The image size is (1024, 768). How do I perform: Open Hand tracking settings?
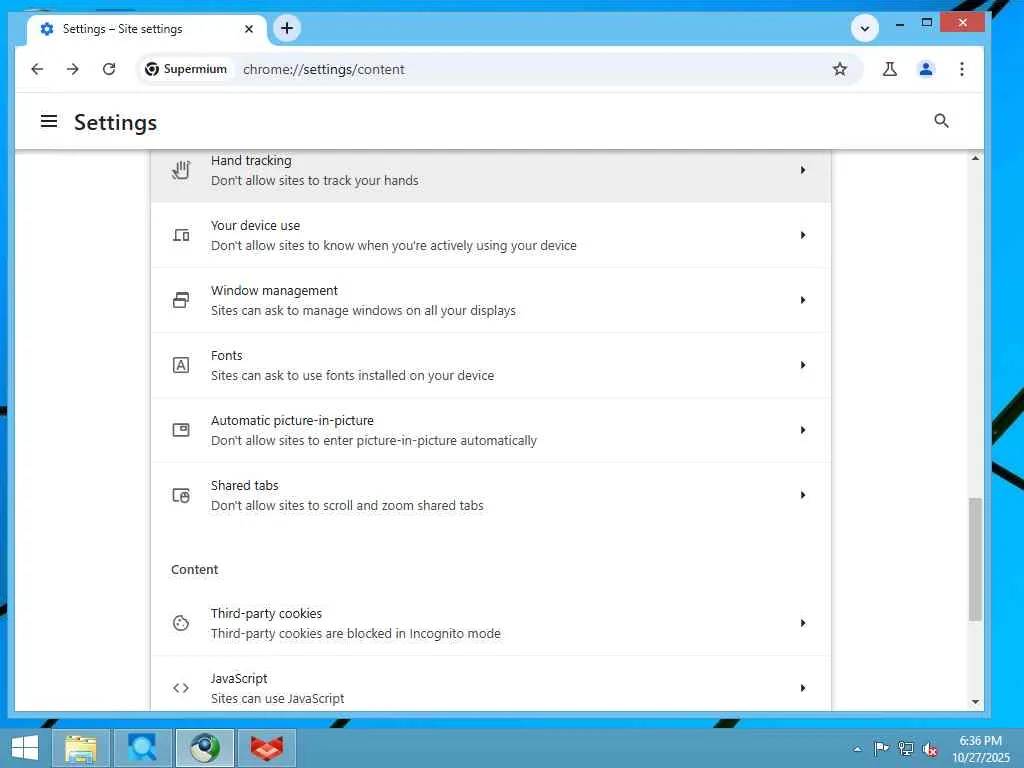[x=490, y=175]
